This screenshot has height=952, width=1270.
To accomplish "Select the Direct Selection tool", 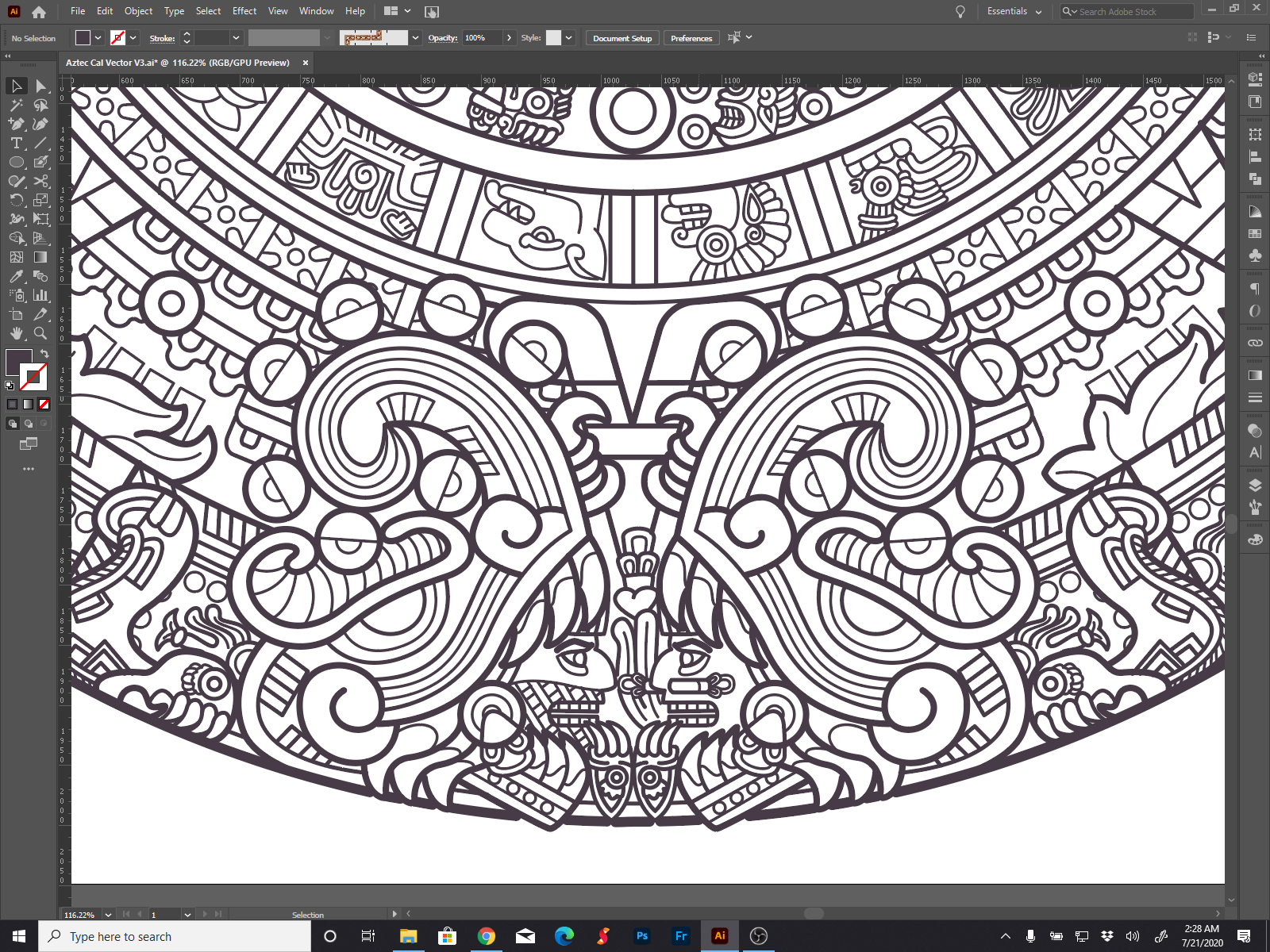I will point(40,86).
